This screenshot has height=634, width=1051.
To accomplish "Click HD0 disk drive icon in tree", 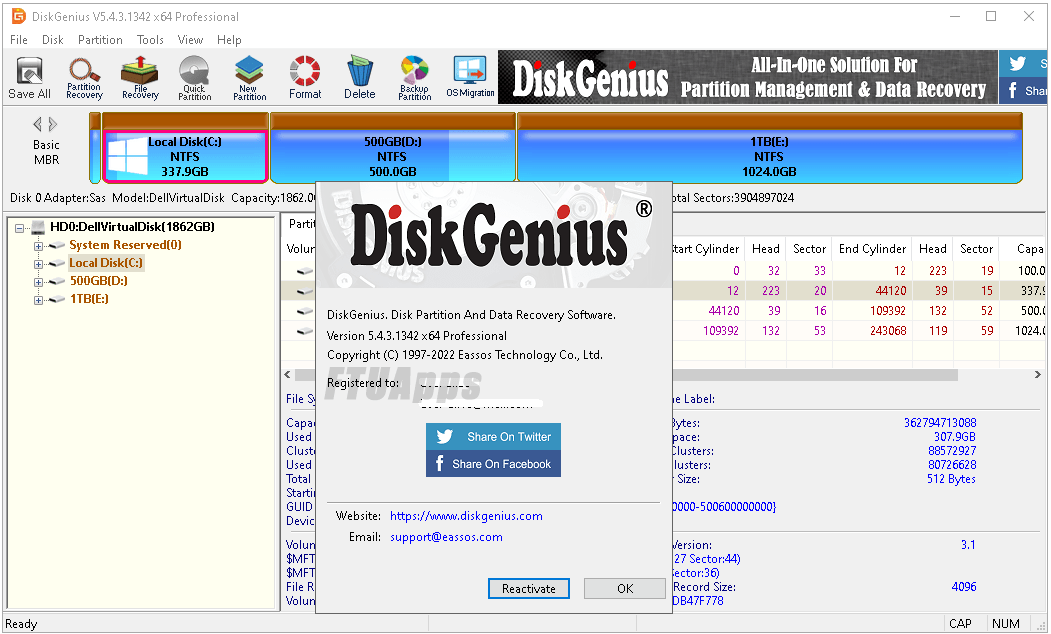I will coord(38,227).
